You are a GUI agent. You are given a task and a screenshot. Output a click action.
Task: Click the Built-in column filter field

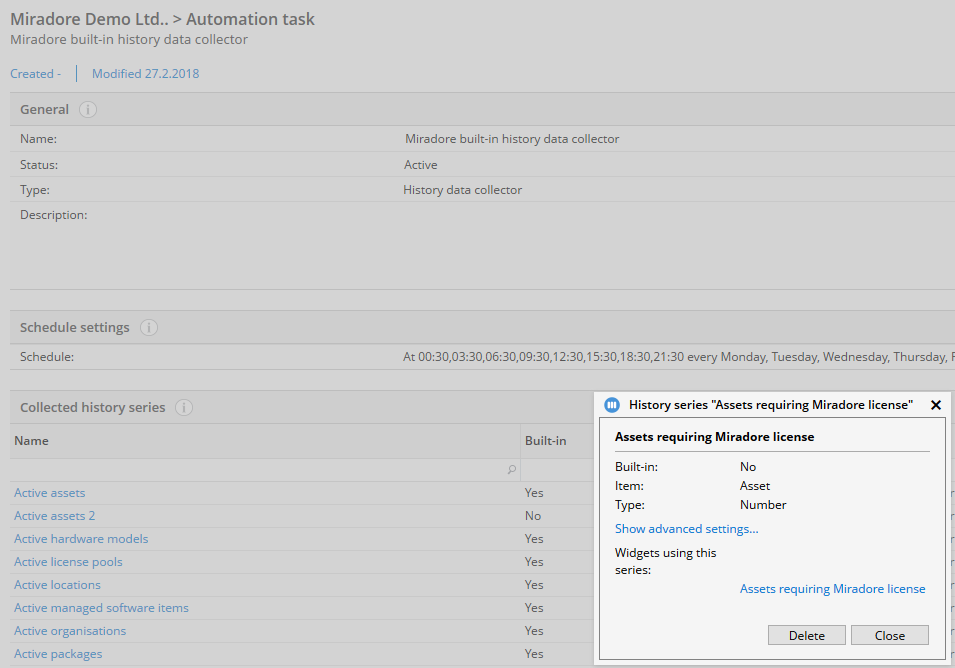[557, 469]
